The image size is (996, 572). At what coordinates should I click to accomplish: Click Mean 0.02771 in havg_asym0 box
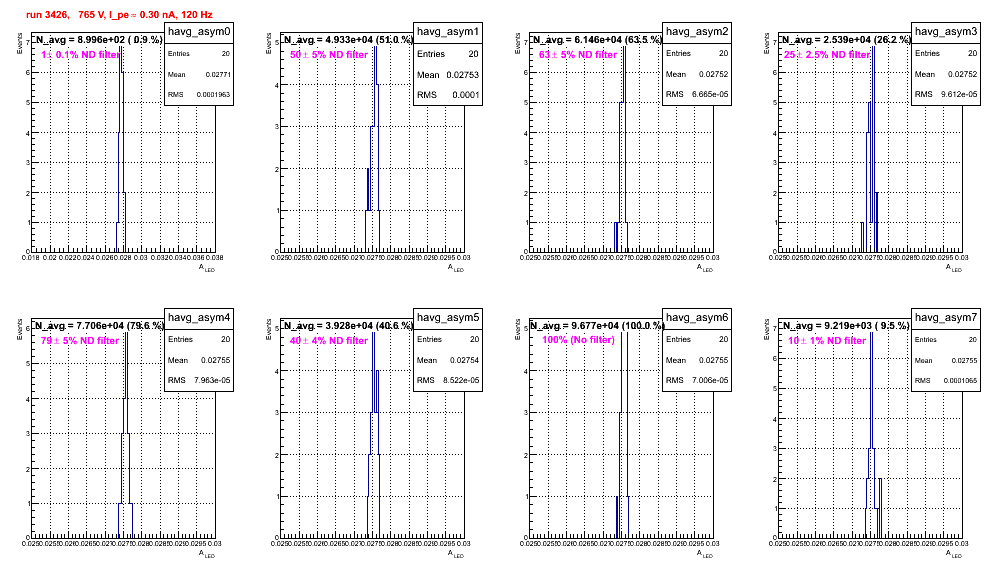[199, 74]
